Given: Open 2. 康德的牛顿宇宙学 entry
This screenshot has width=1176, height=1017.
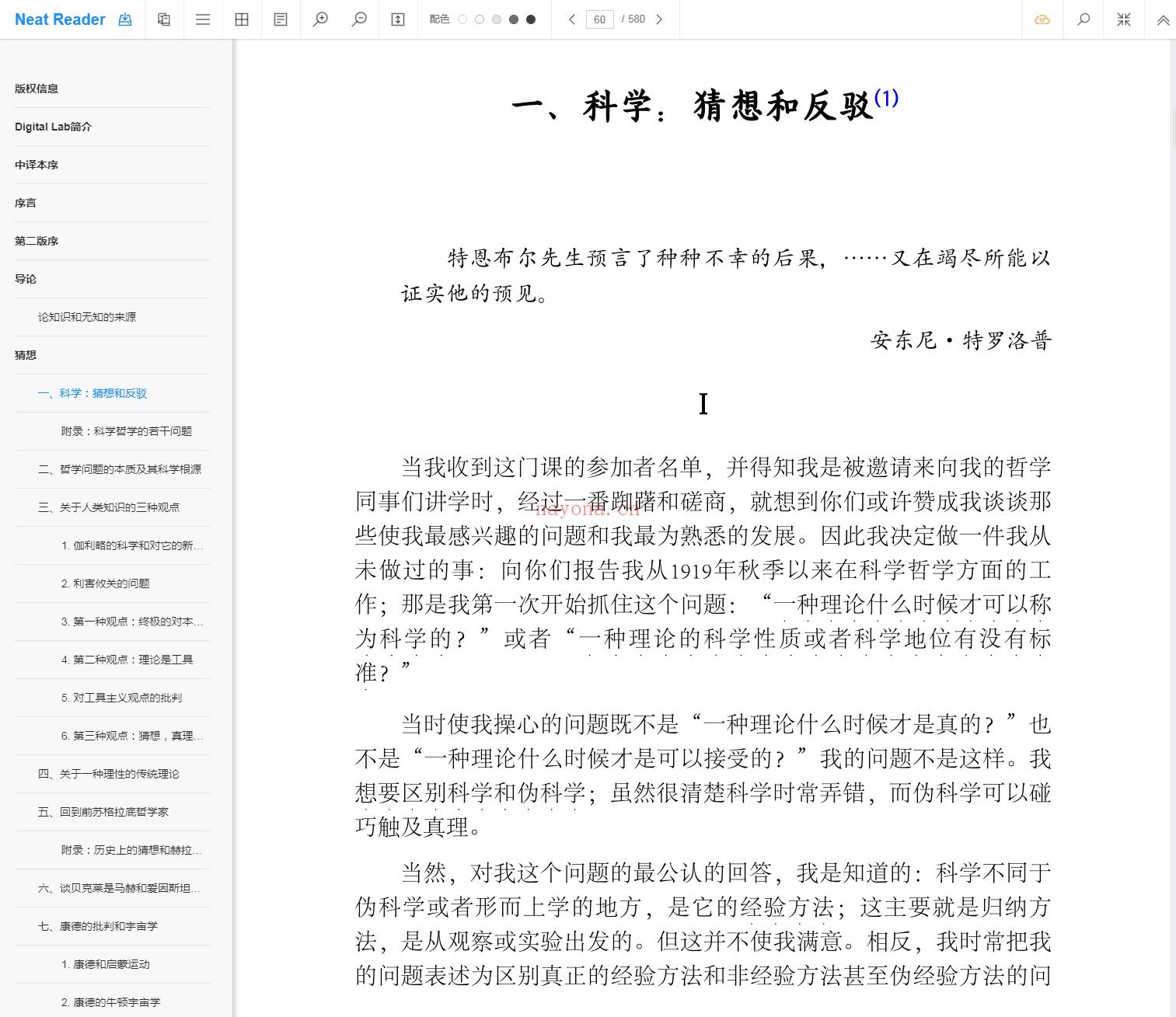Looking at the screenshot, I should pyautogui.click(x=113, y=1002).
